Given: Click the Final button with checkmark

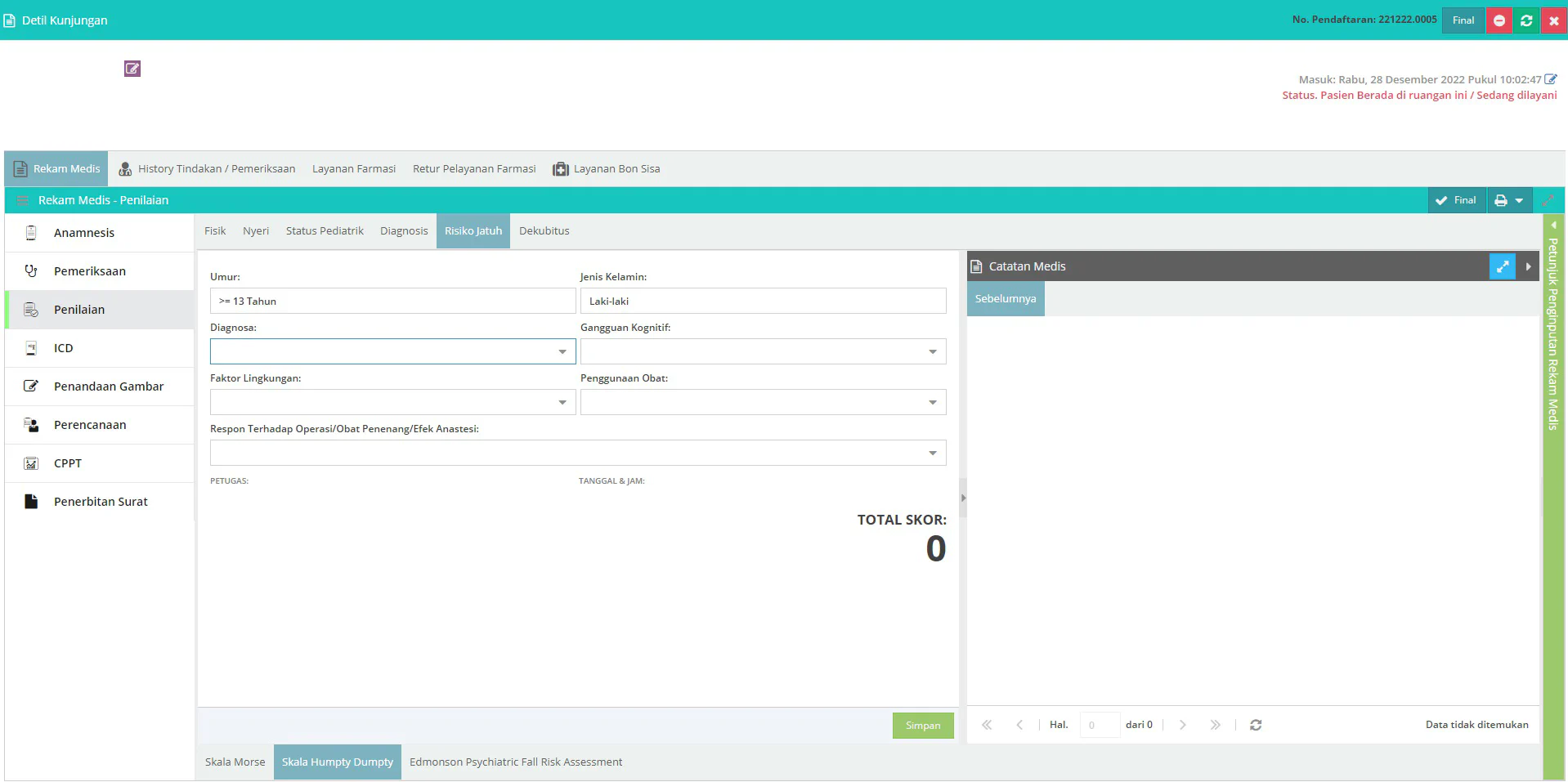Looking at the screenshot, I should [x=1456, y=200].
